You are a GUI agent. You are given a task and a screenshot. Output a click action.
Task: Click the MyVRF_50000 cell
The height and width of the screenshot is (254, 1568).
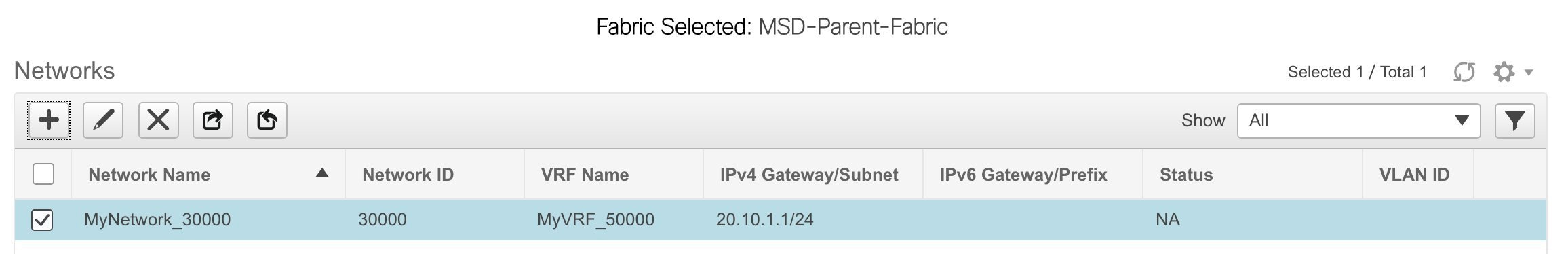(595, 219)
